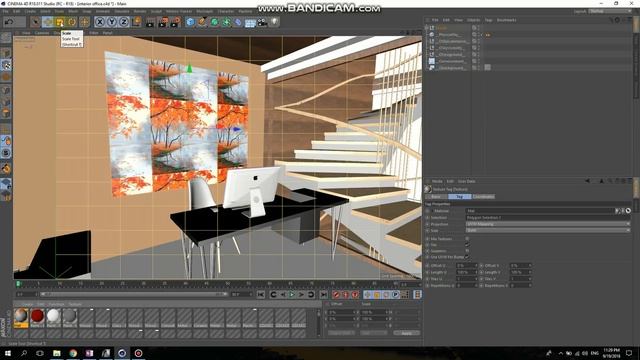Viewport: 640px width, 360px height.
Task: Expand the top object in Object Manager
Action: (427, 28)
